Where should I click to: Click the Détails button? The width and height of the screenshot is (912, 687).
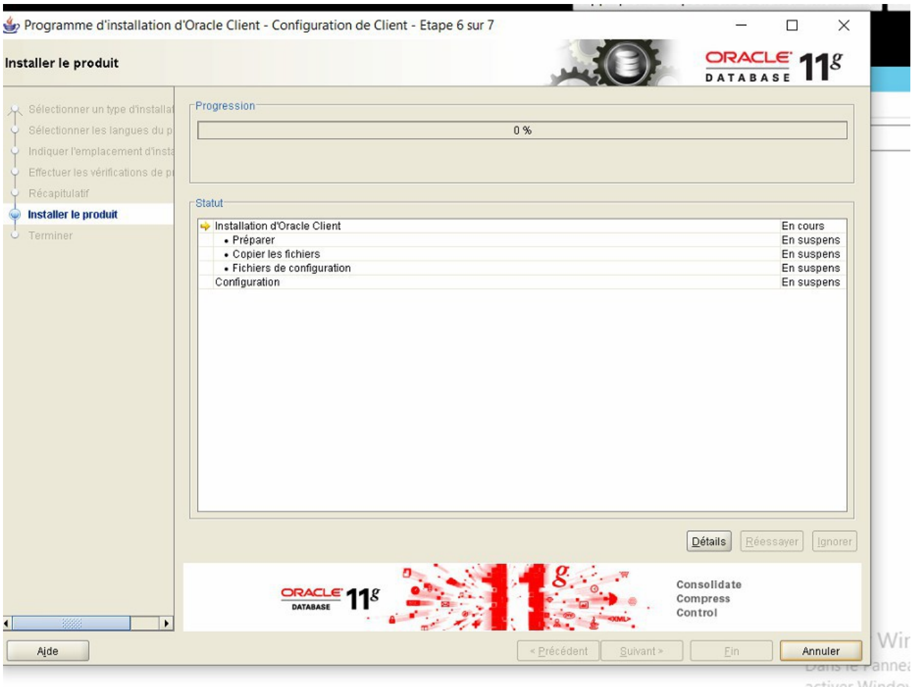(x=708, y=542)
